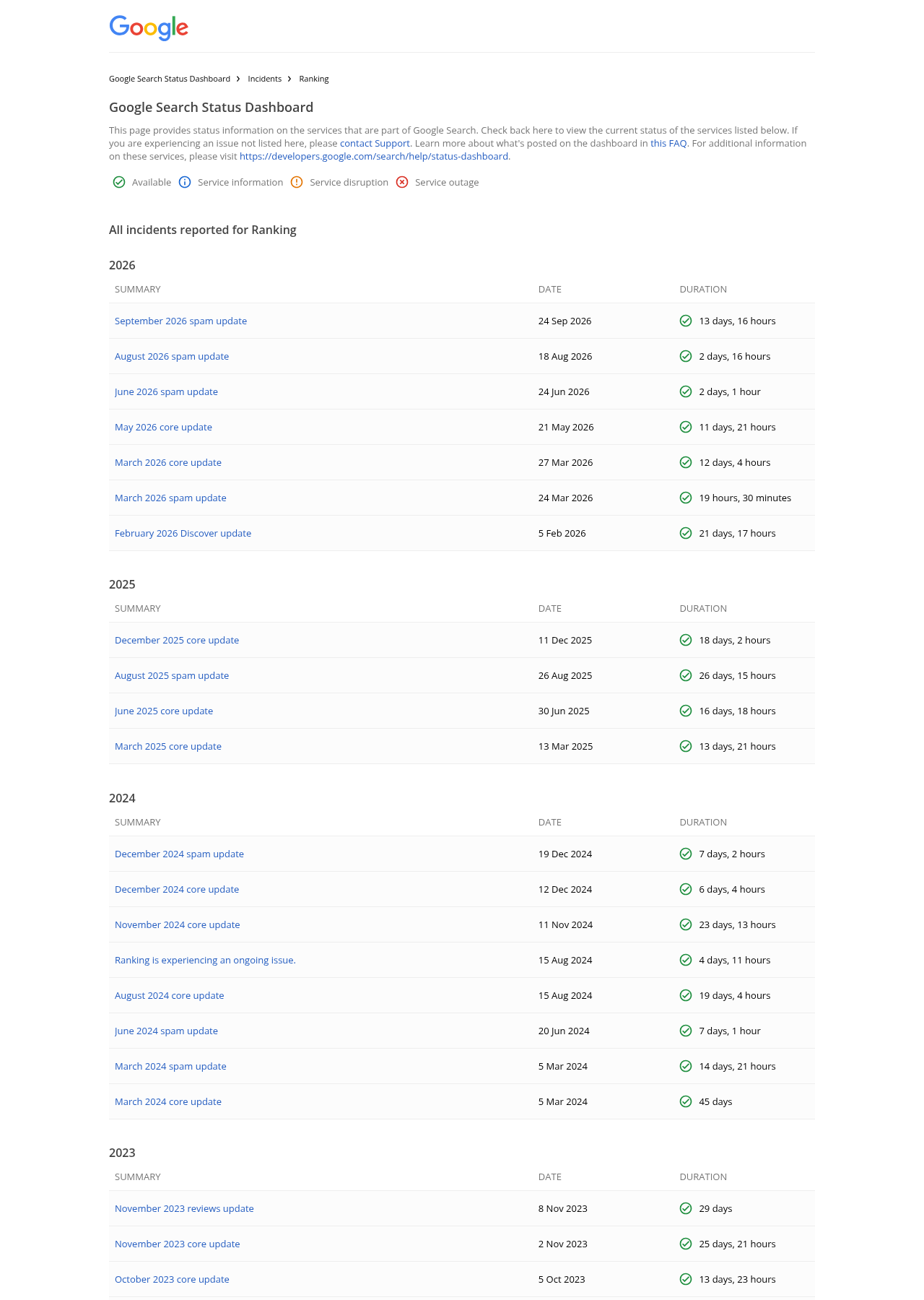Click the status icon beside 19 hours, 30 minutes
Screen dimensions: 924x1300
coord(686,498)
